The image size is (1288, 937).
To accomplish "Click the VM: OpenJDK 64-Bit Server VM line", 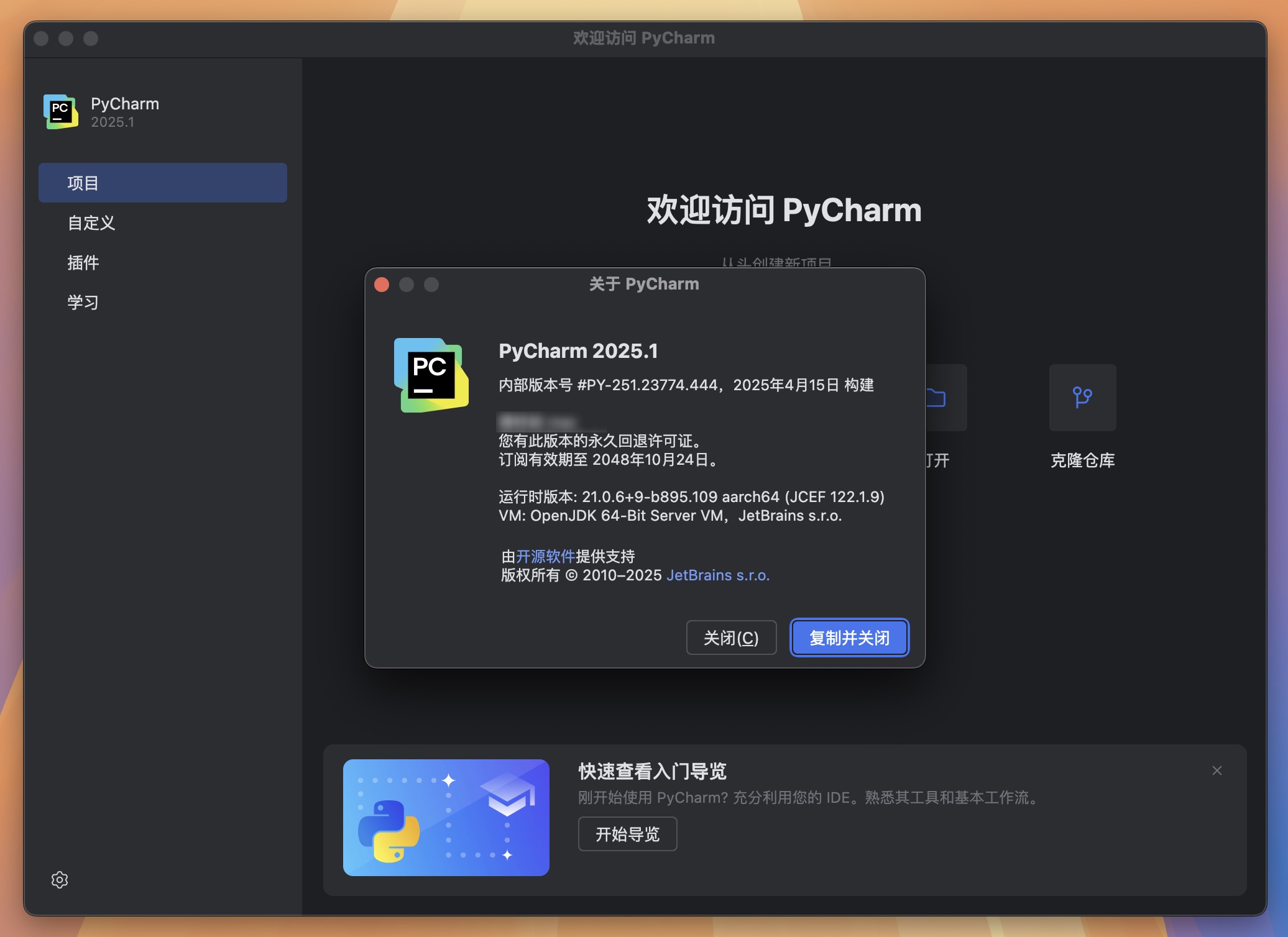I will [x=670, y=516].
